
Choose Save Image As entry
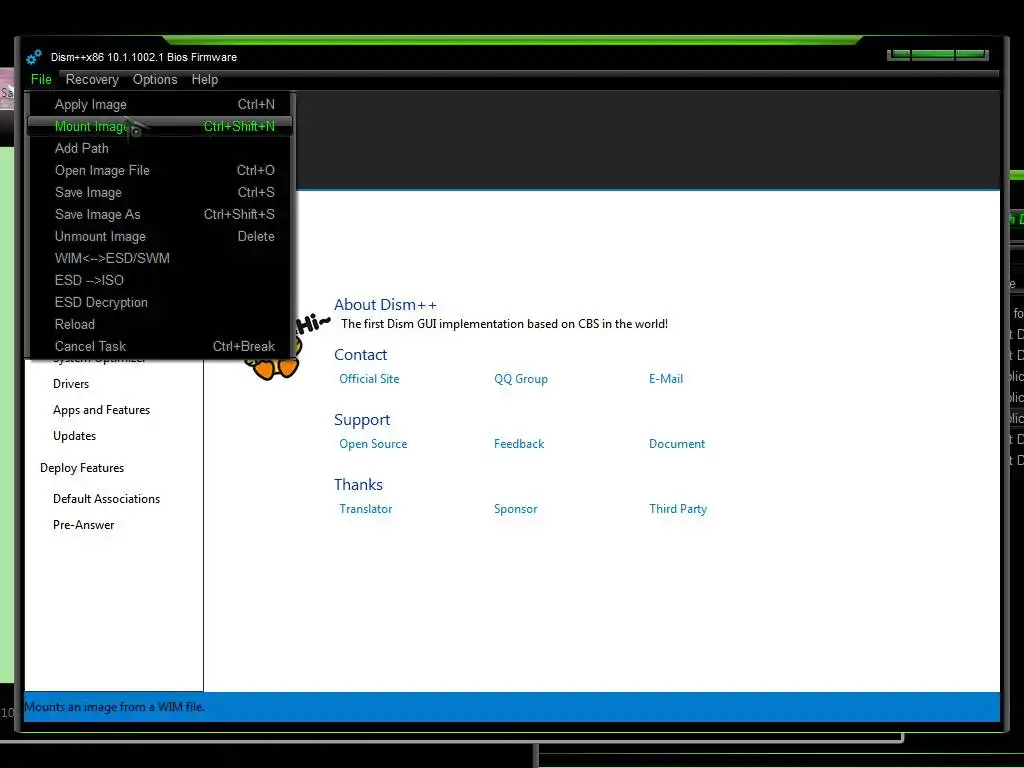pos(160,214)
